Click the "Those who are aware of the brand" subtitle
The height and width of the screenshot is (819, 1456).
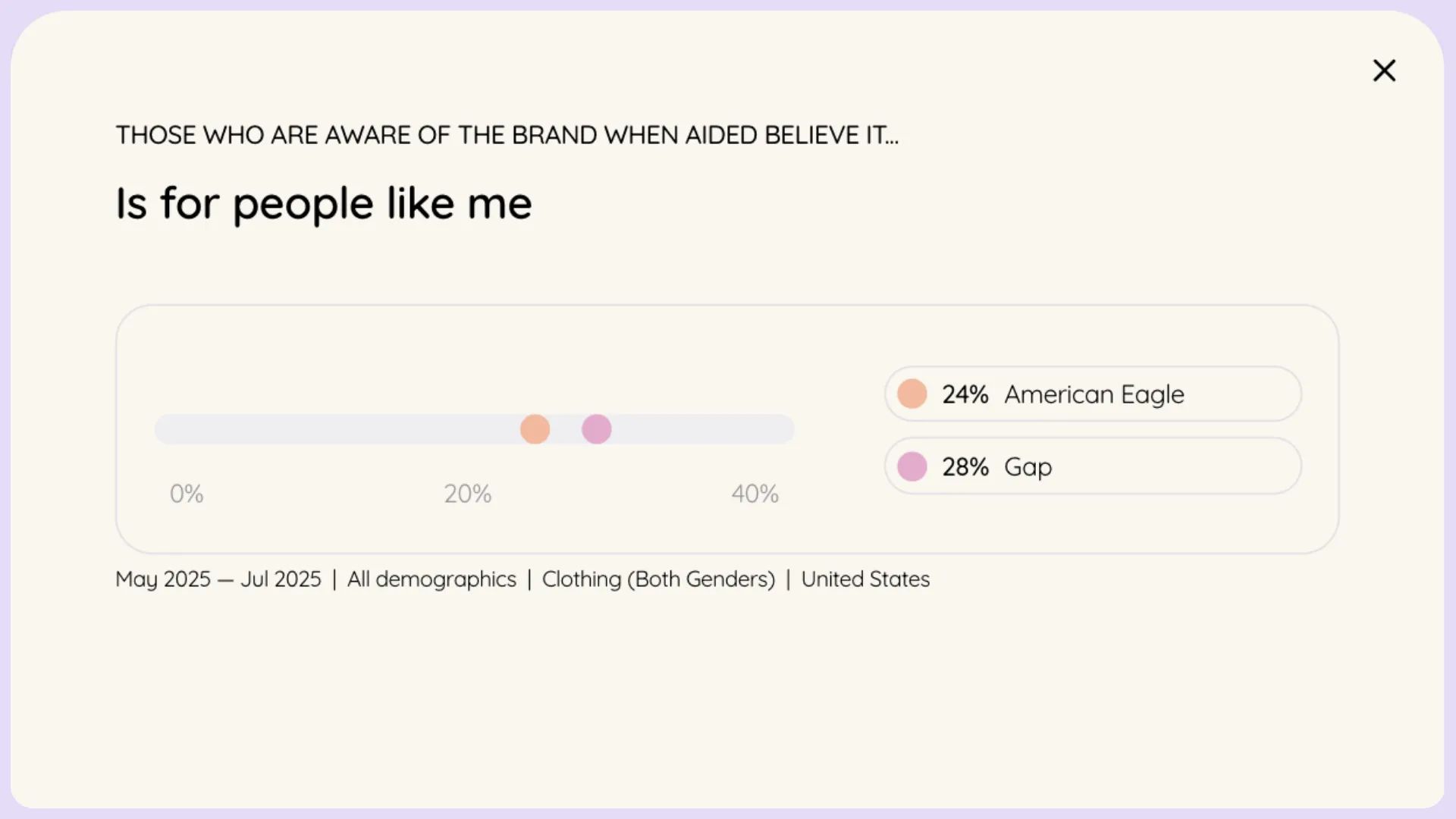pyautogui.click(x=507, y=135)
